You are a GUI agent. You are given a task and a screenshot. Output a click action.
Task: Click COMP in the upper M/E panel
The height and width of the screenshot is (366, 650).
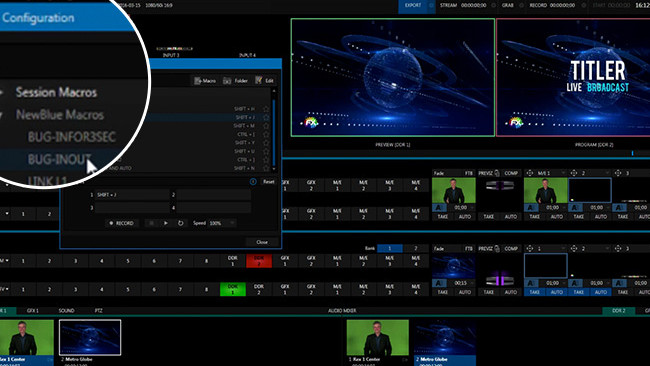(x=511, y=173)
